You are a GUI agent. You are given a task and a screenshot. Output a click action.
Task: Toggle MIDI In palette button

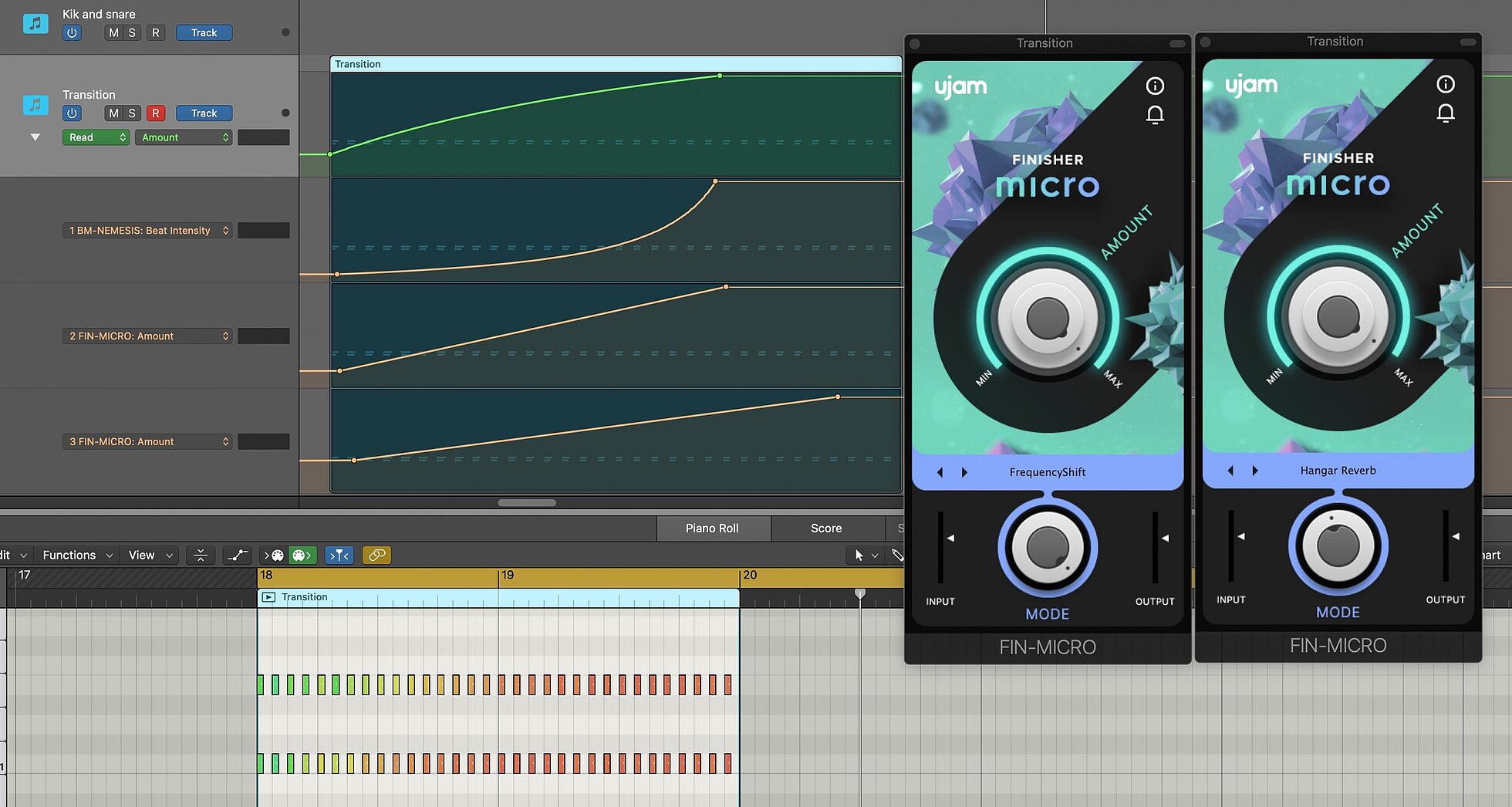pyautogui.click(x=275, y=555)
